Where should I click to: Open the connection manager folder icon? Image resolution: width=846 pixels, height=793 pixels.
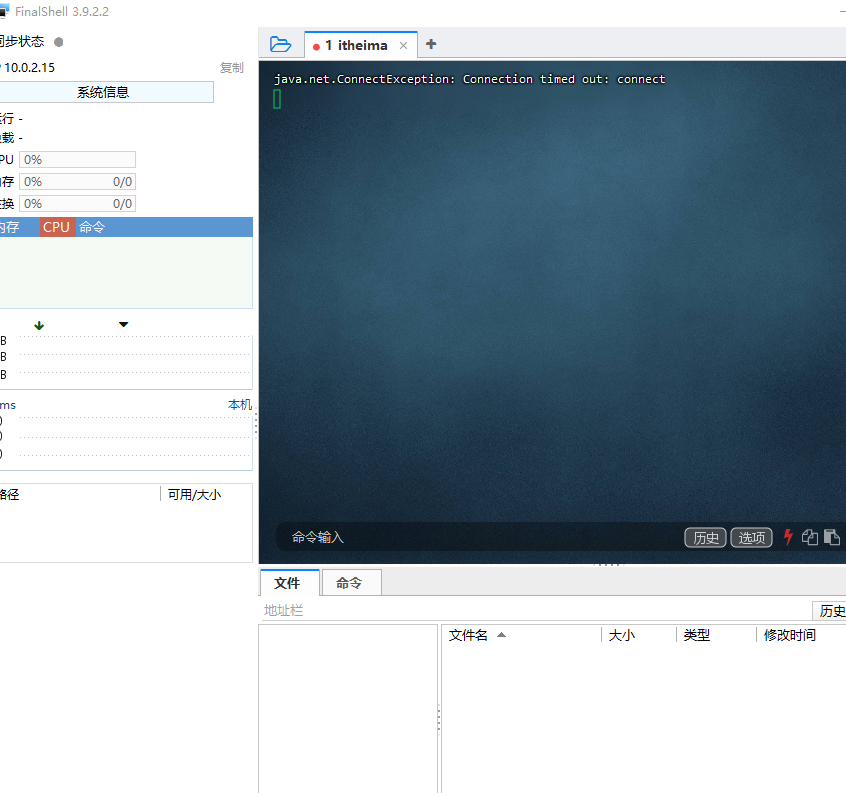tap(281, 44)
